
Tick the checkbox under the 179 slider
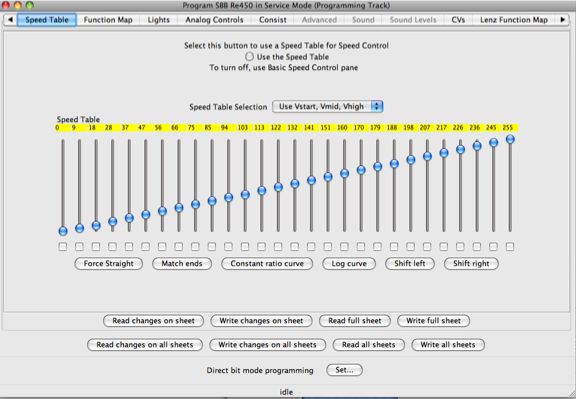coord(377,247)
